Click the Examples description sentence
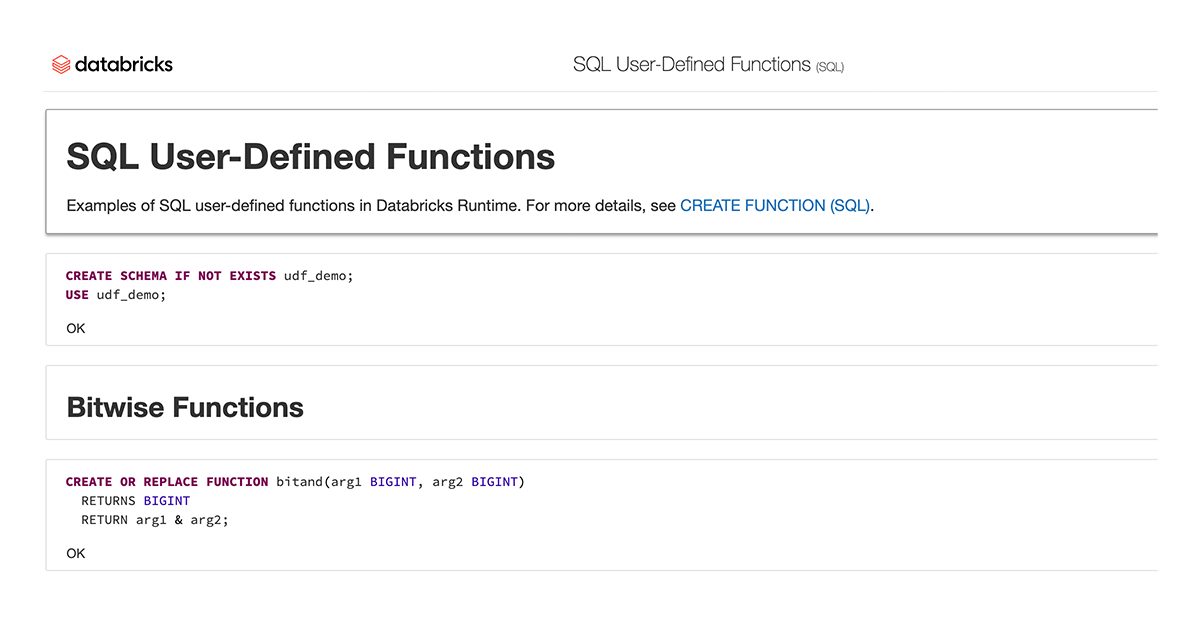This screenshot has width=1200, height=630. tap(370, 206)
